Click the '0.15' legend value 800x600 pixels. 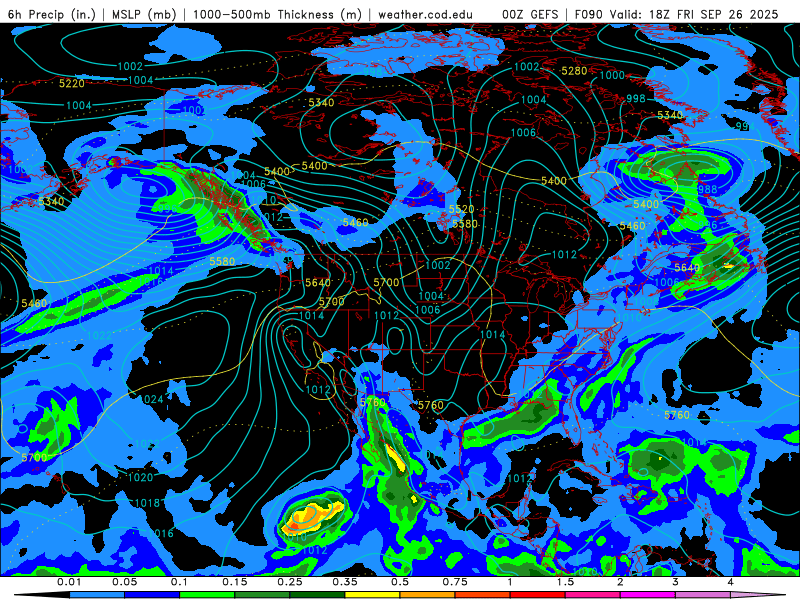point(235,582)
